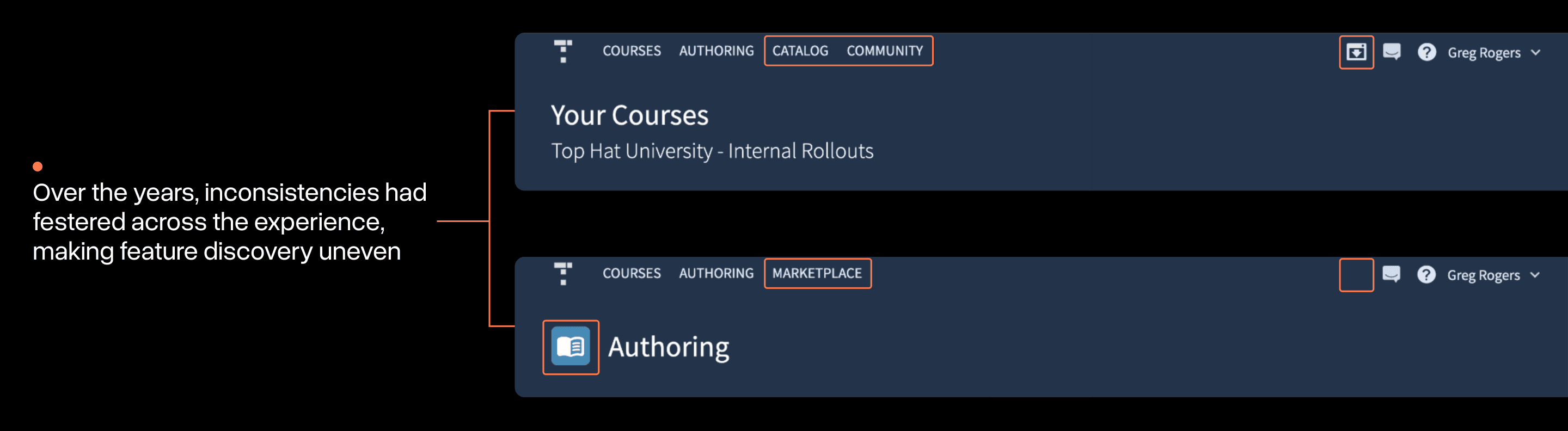Open AUTHORING in the Marketplace navigation bar

[x=716, y=274]
